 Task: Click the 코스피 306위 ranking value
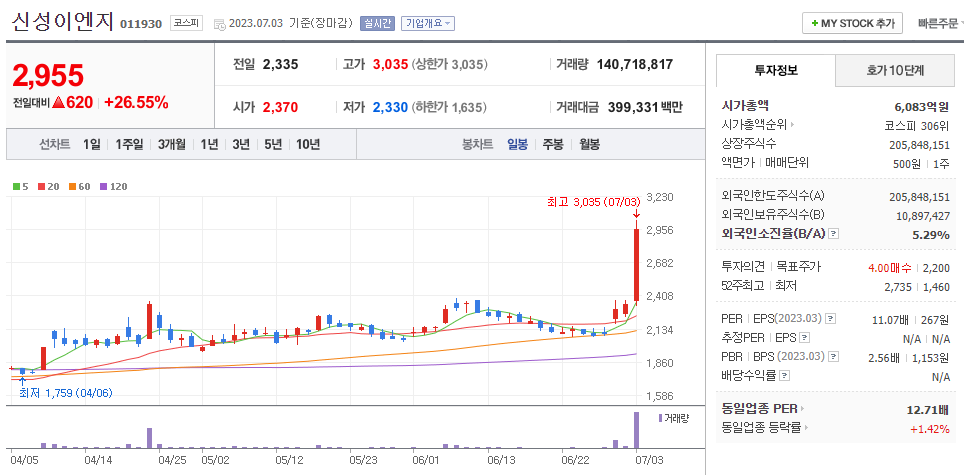point(917,125)
